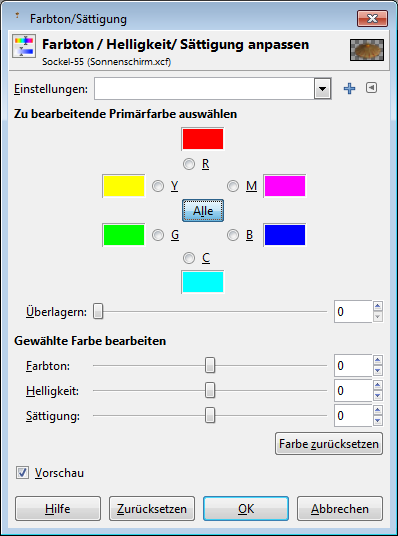398x536 pixels.
Task: Click the blue plus icon to save settings
Action: (349, 89)
